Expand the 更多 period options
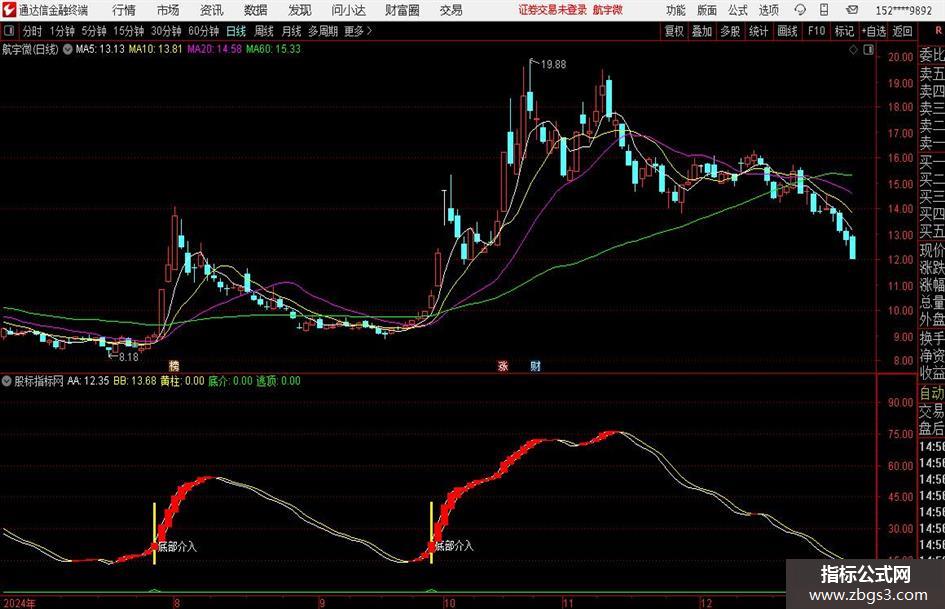This screenshot has width=945, height=609. 358,31
